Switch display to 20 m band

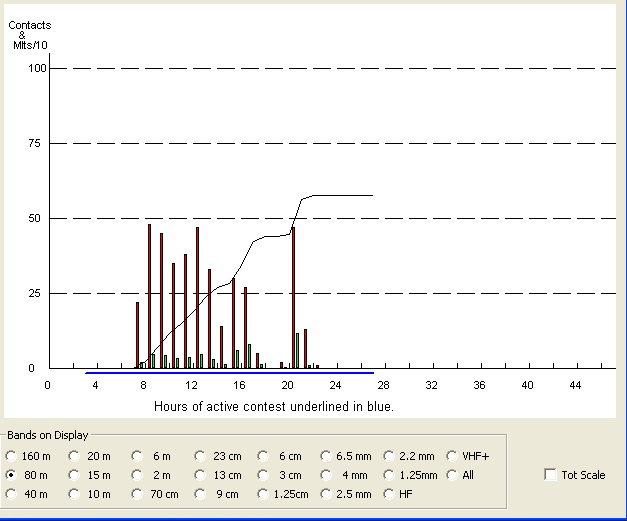74,455
